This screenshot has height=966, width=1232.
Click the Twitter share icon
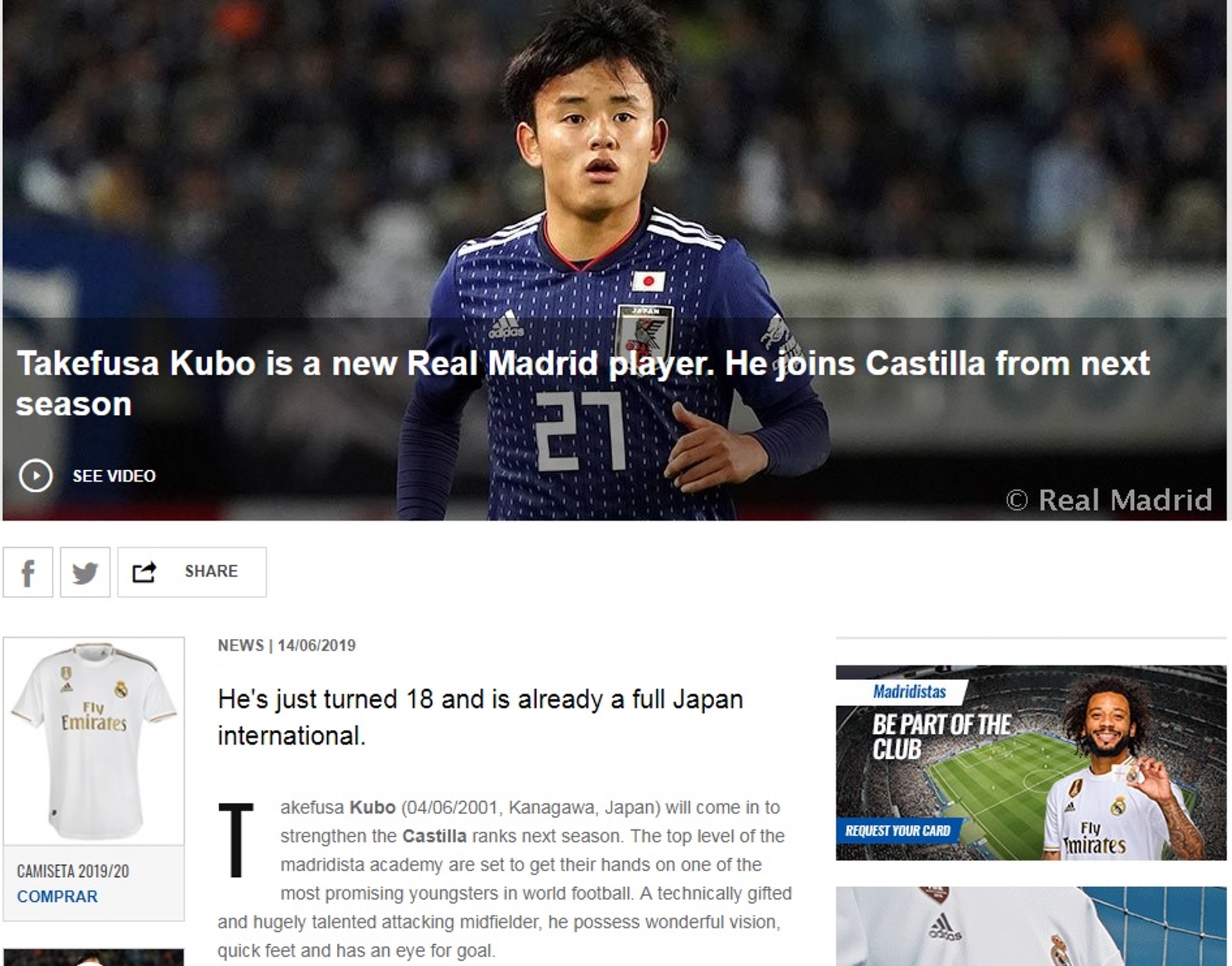click(x=85, y=572)
